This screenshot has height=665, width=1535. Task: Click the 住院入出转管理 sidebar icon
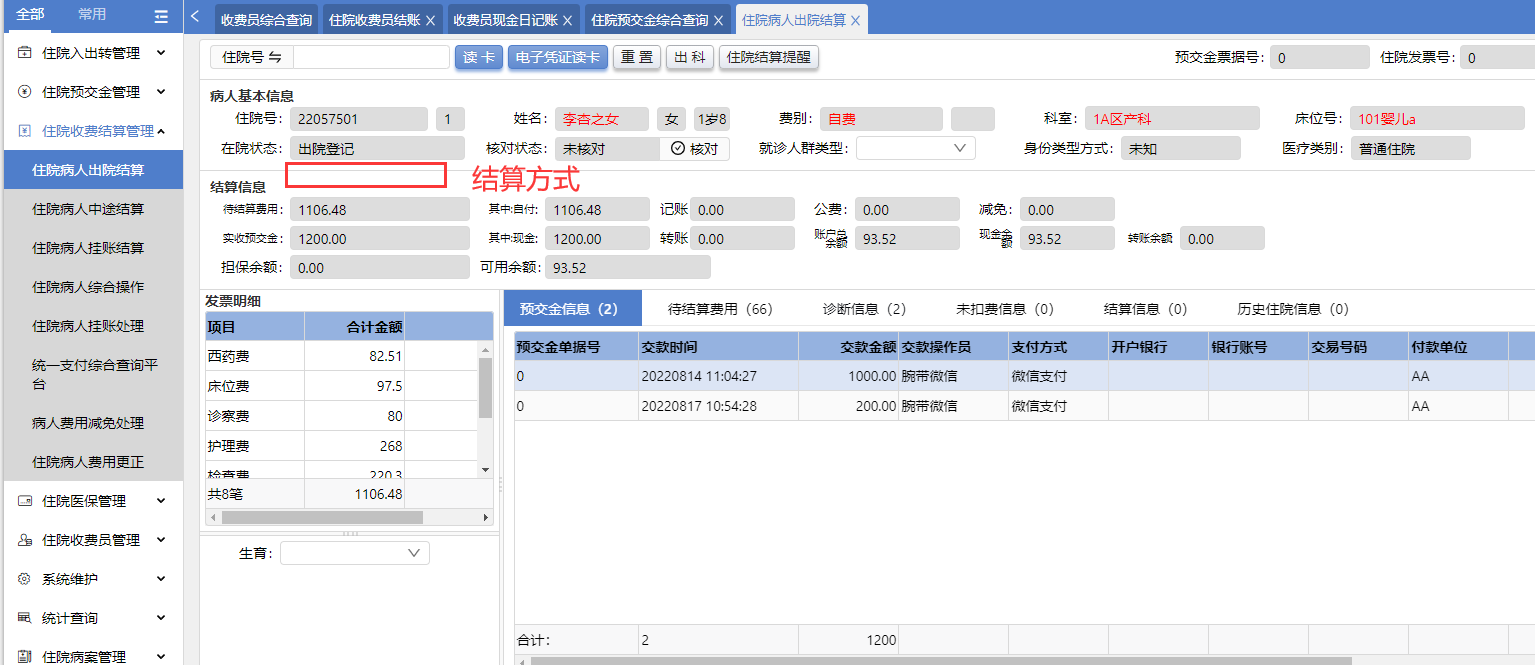25,53
